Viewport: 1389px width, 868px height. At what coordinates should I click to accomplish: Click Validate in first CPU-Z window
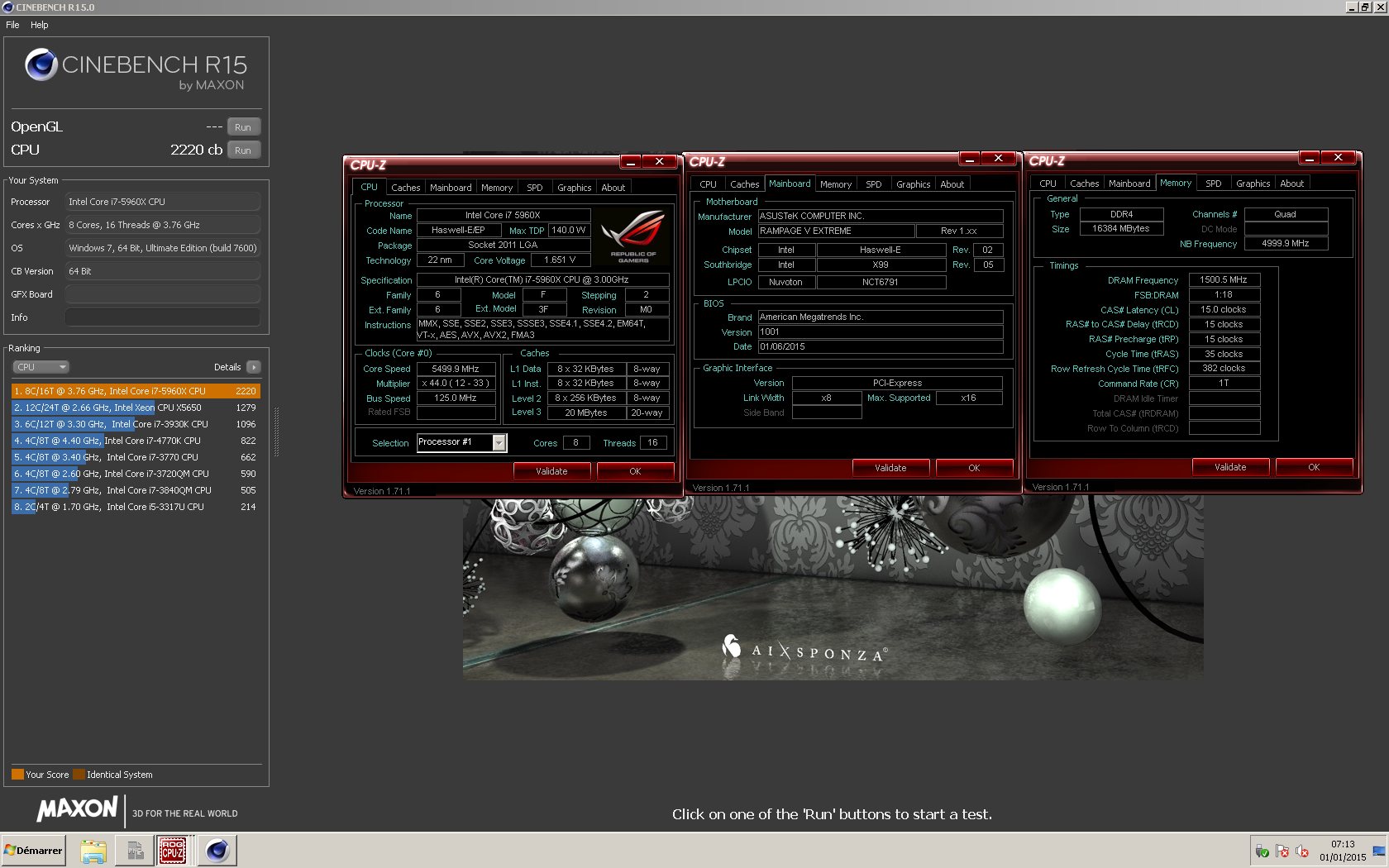pyautogui.click(x=551, y=471)
